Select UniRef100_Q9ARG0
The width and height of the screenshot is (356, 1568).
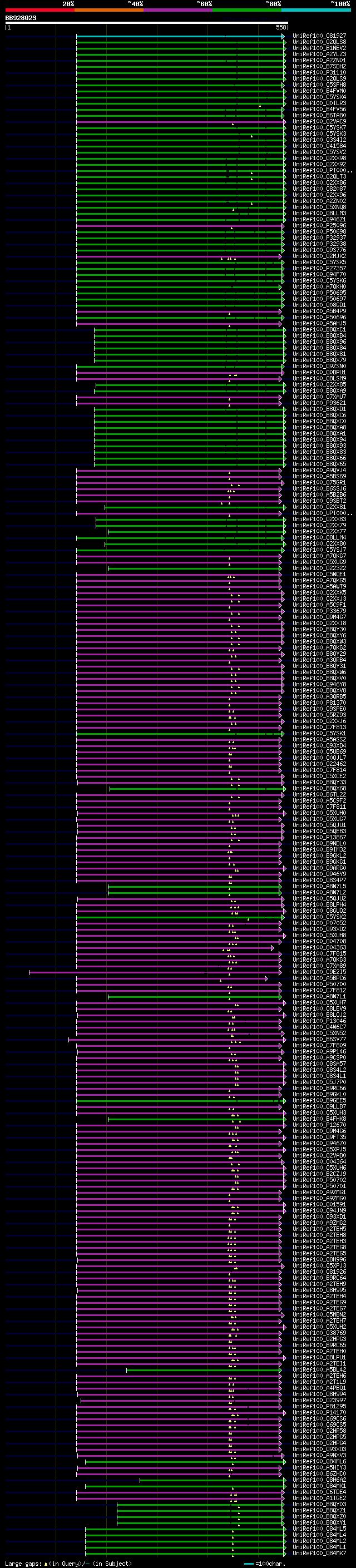click(319, 868)
